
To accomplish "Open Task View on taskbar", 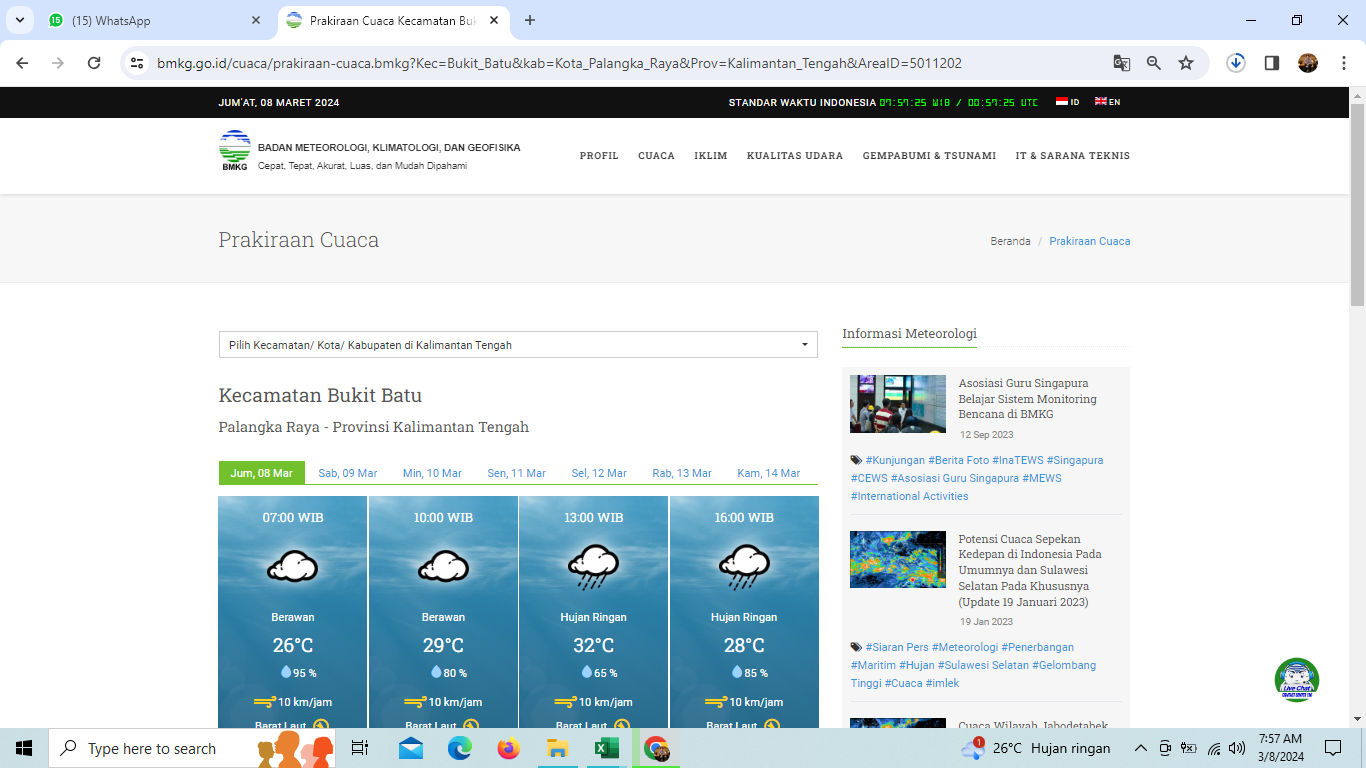I will pyautogui.click(x=360, y=748).
